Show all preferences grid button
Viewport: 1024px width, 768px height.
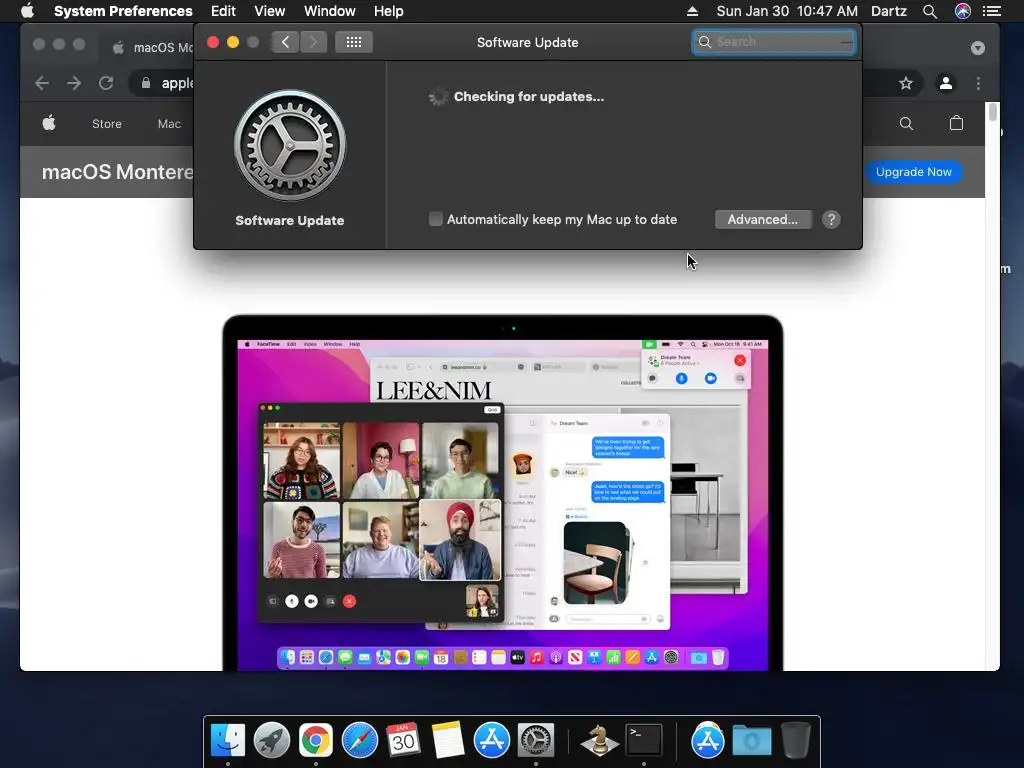click(354, 42)
